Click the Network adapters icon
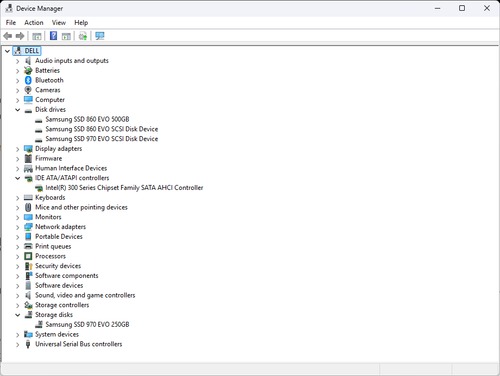The image size is (500, 376). pyautogui.click(x=28, y=227)
